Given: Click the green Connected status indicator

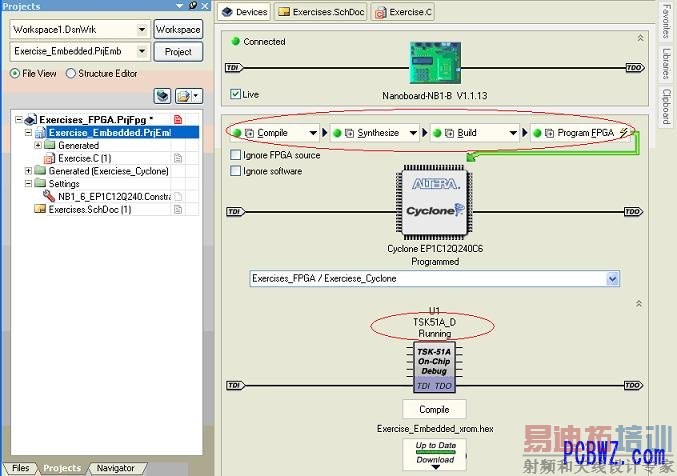Looking at the screenshot, I should pyautogui.click(x=236, y=41).
